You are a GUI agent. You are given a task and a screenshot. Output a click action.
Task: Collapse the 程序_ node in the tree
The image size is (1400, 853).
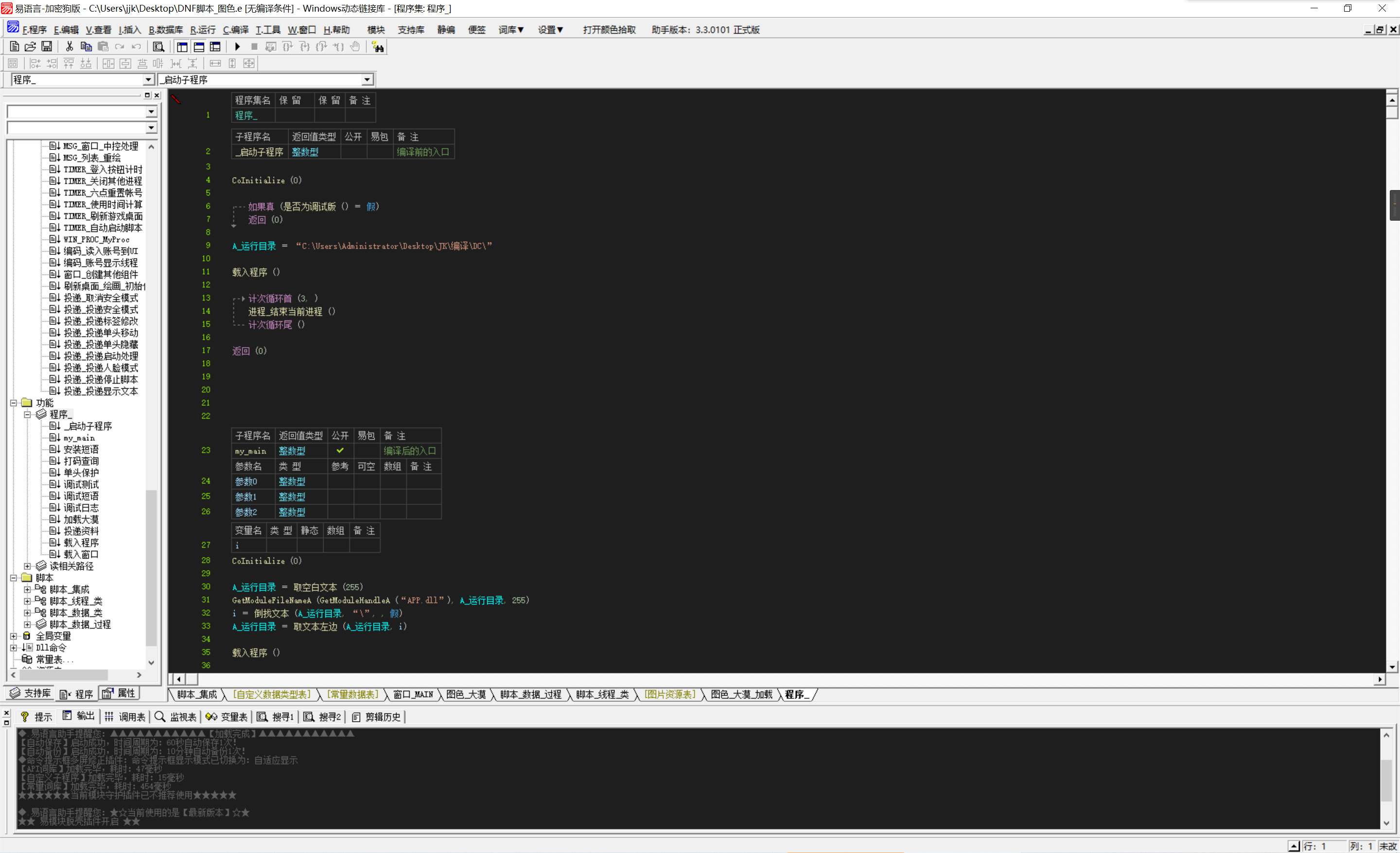[27, 415]
